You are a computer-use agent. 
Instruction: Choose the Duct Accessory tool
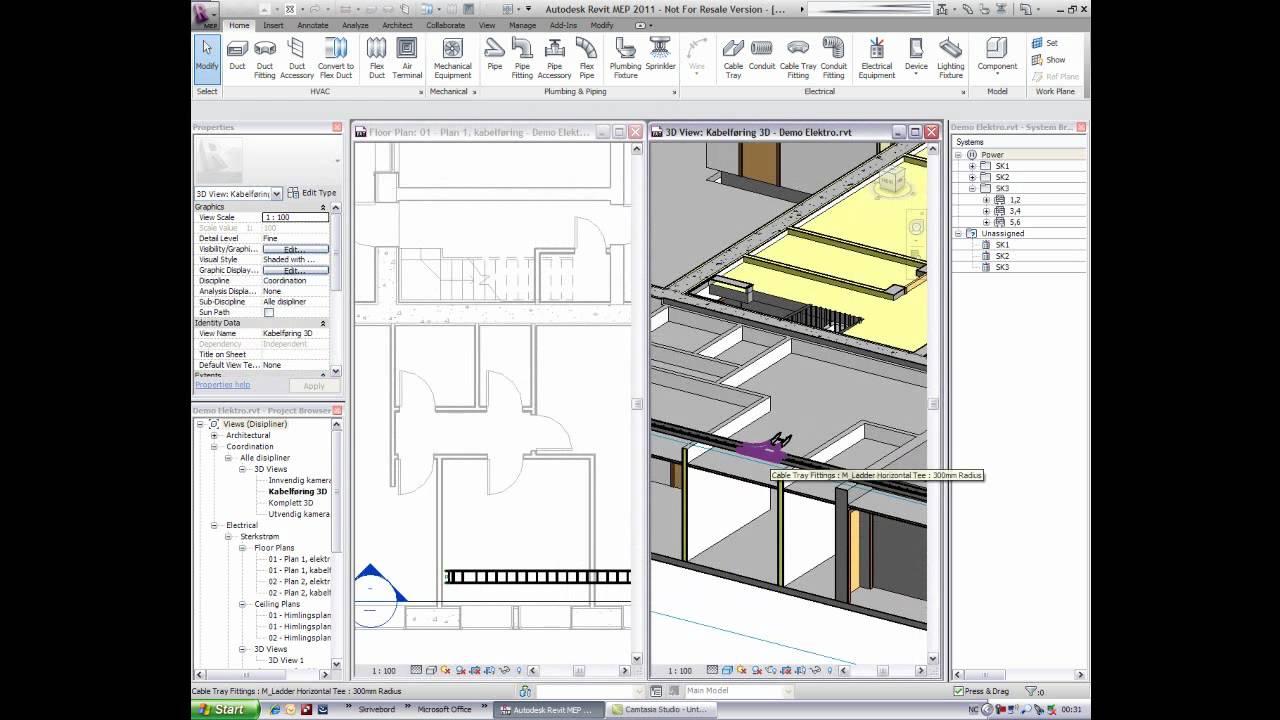point(297,58)
